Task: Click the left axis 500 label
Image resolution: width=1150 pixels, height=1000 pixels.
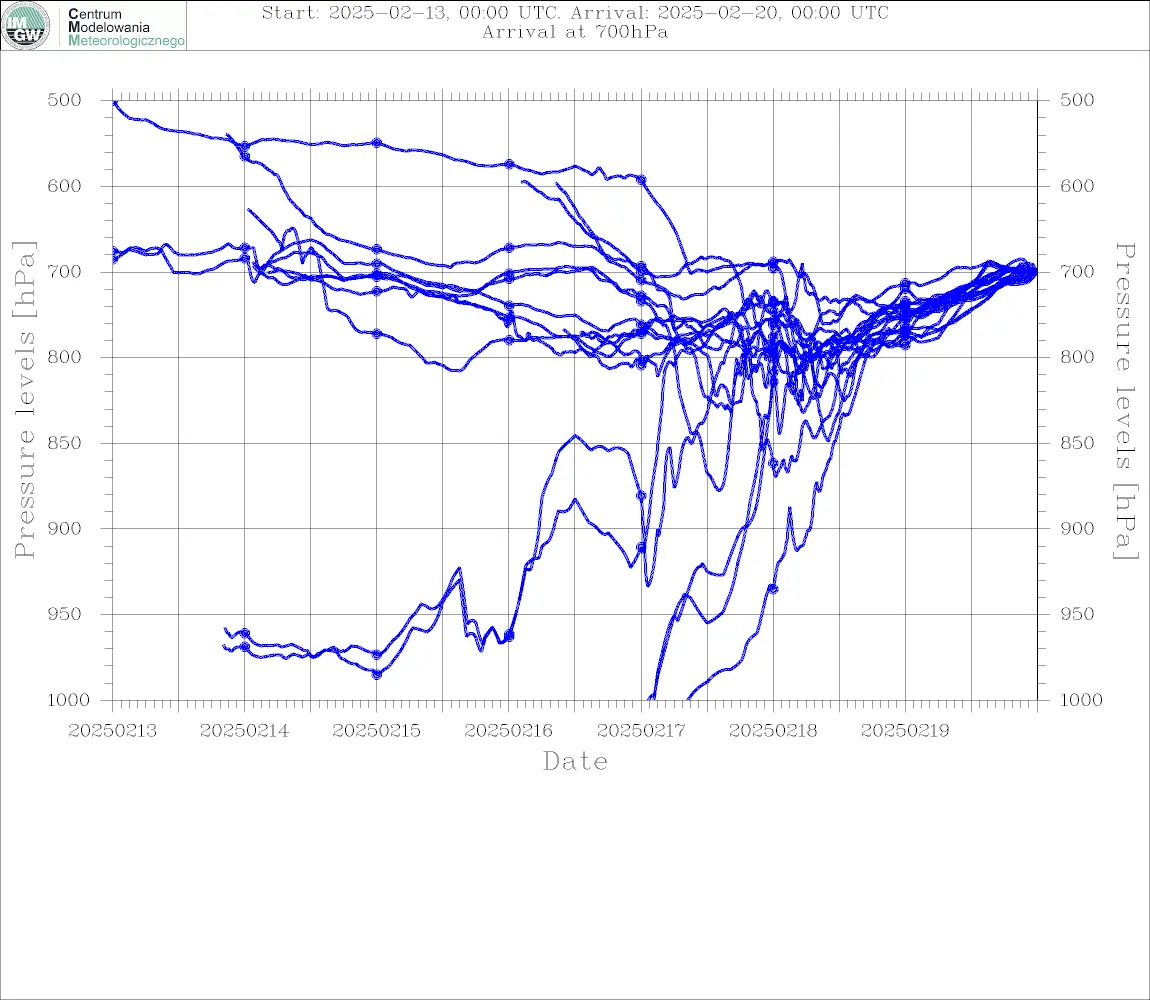Action: pyautogui.click(x=65, y=100)
